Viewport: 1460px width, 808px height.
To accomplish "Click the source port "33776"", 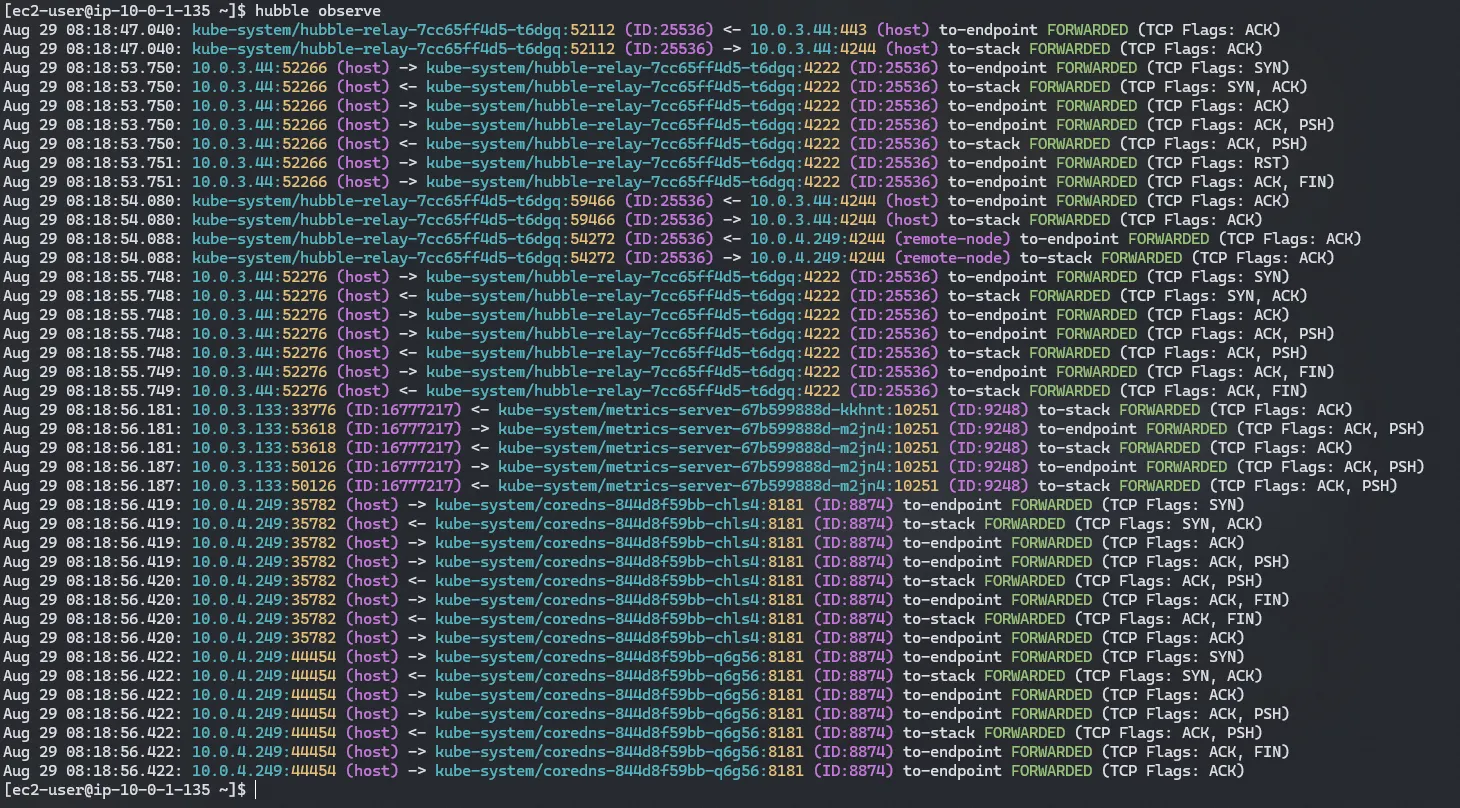I will [314, 410].
